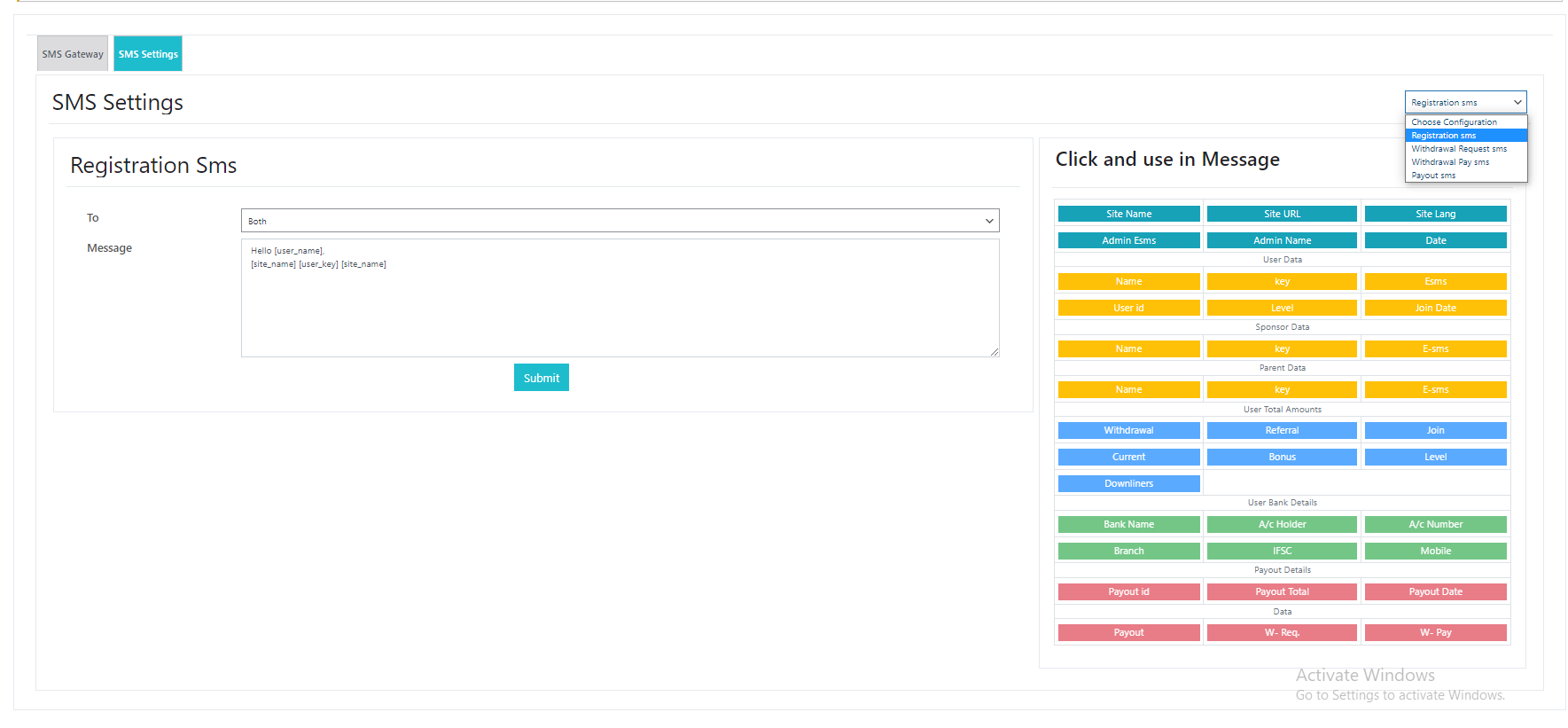
Task: Pick Withdrawal Pay sms option
Action: coord(1450,162)
